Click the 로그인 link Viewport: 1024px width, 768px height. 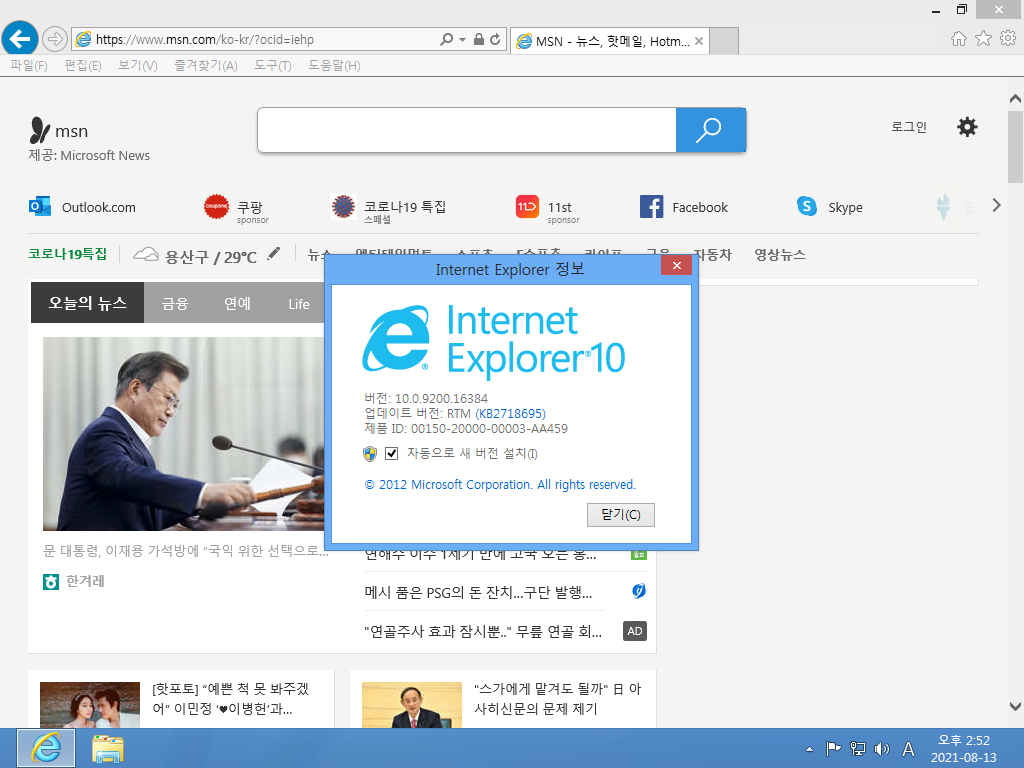[x=909, y=127]
